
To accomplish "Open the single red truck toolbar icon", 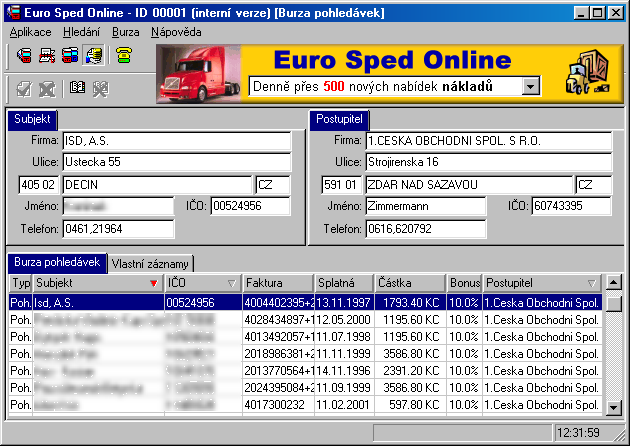I will pyautogui.click(x=25, y=55).
